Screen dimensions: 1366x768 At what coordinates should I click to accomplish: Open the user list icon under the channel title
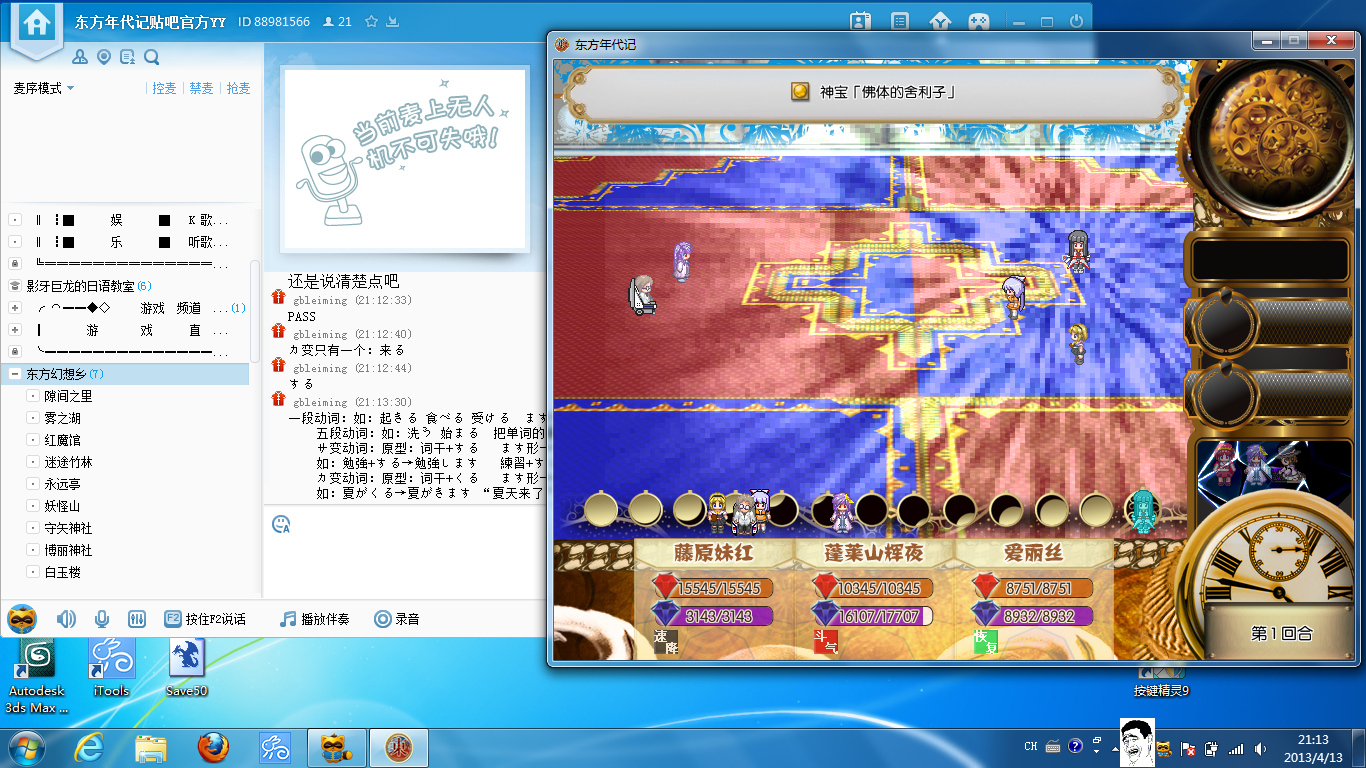pos(81,57)
